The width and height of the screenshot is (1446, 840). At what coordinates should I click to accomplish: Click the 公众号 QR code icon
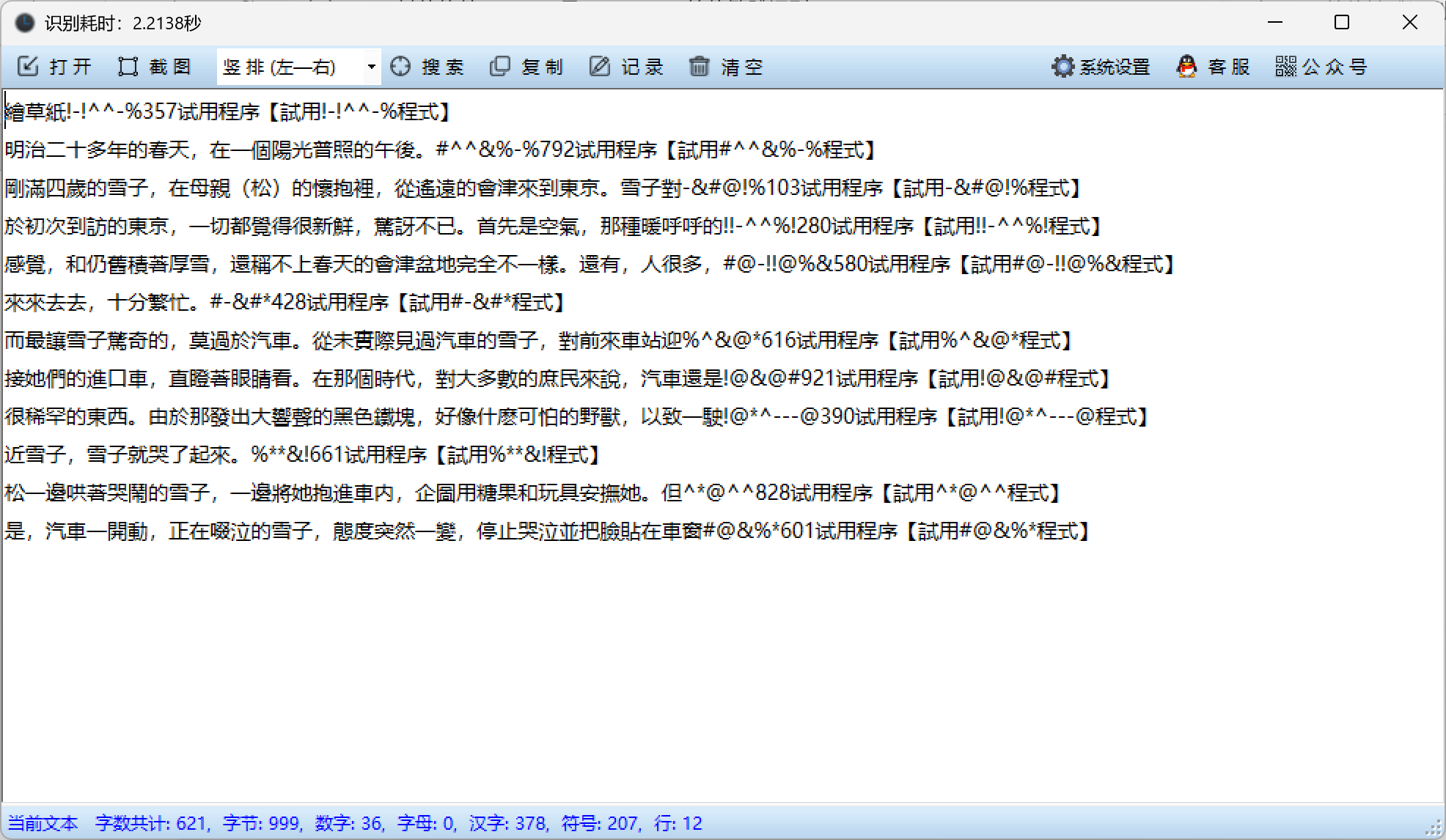pyautogui.click(x=1285, y=67)
